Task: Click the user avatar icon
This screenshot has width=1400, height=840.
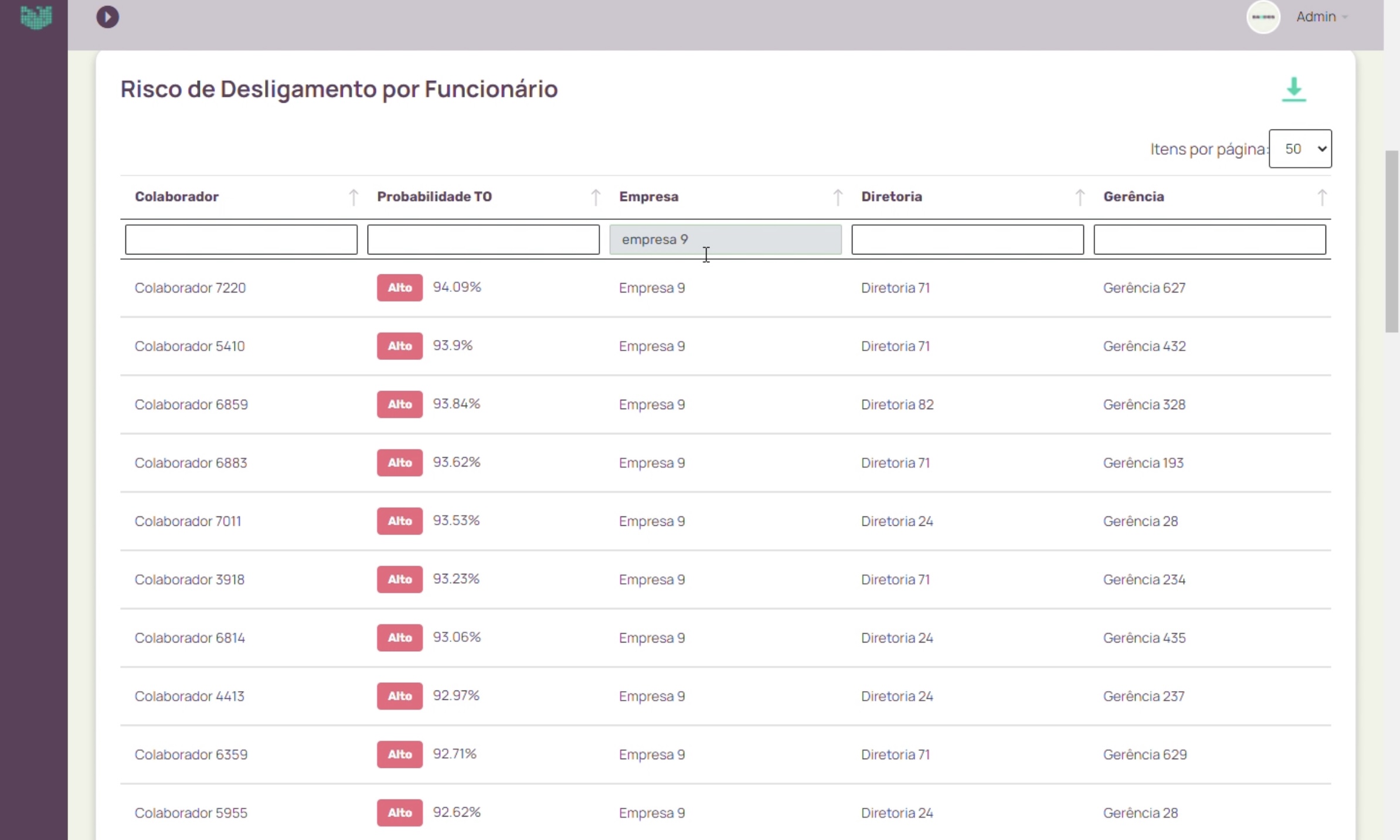Action: pyautogui.click(x=1263, y=17)
